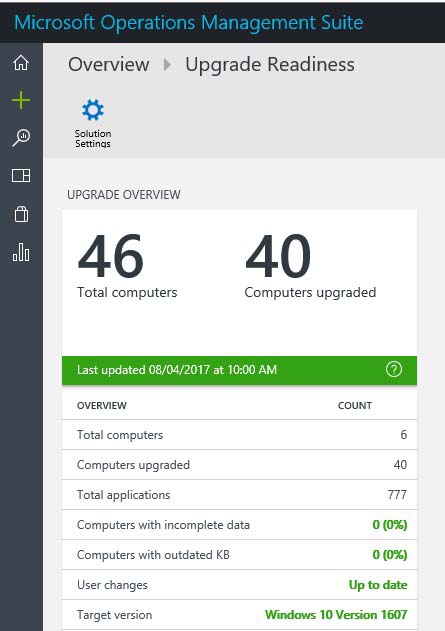The width and height of the screenshot is (445, 631).
Task: Click the Up to date user changes link
Action: (378, 585)
